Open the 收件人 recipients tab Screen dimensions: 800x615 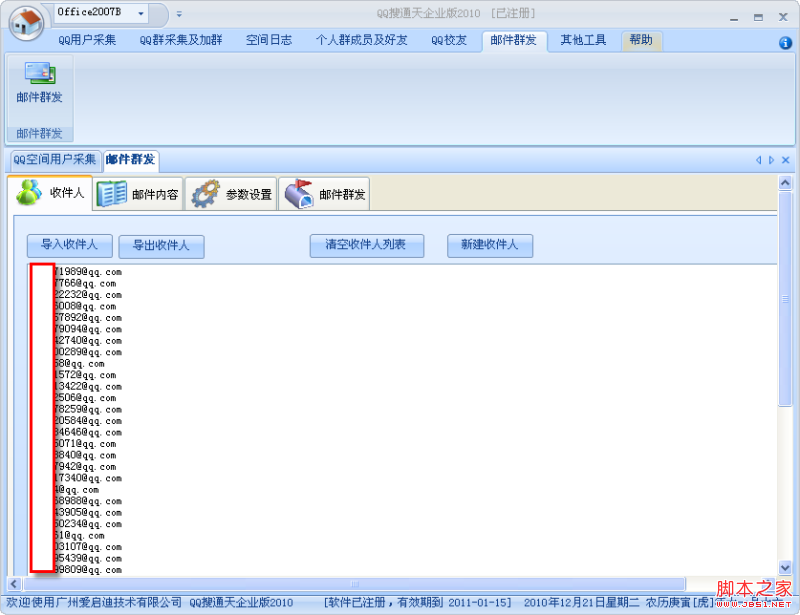click(x=51, y=193)
